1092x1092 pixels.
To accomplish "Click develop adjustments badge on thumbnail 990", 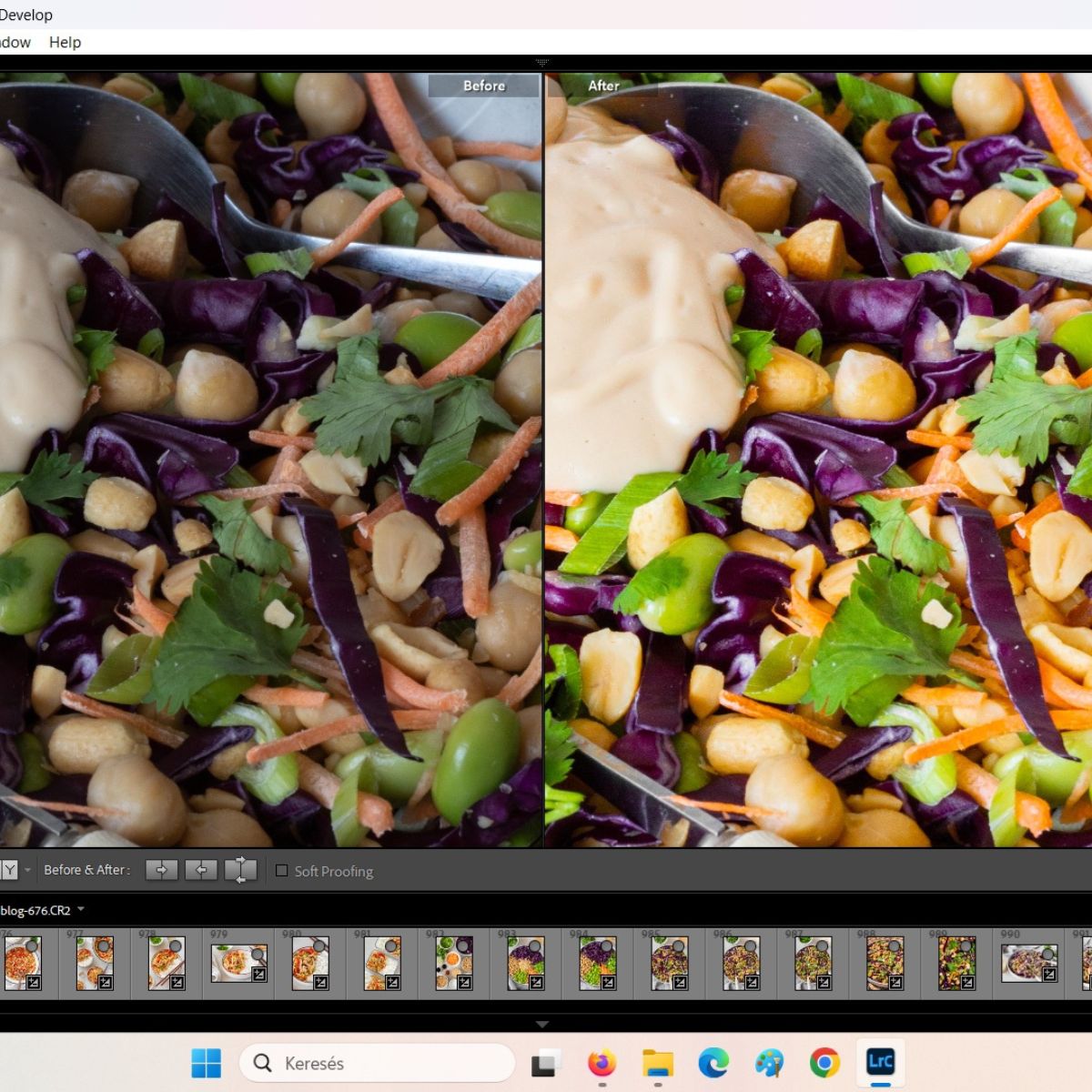I will click(1049, 975).
